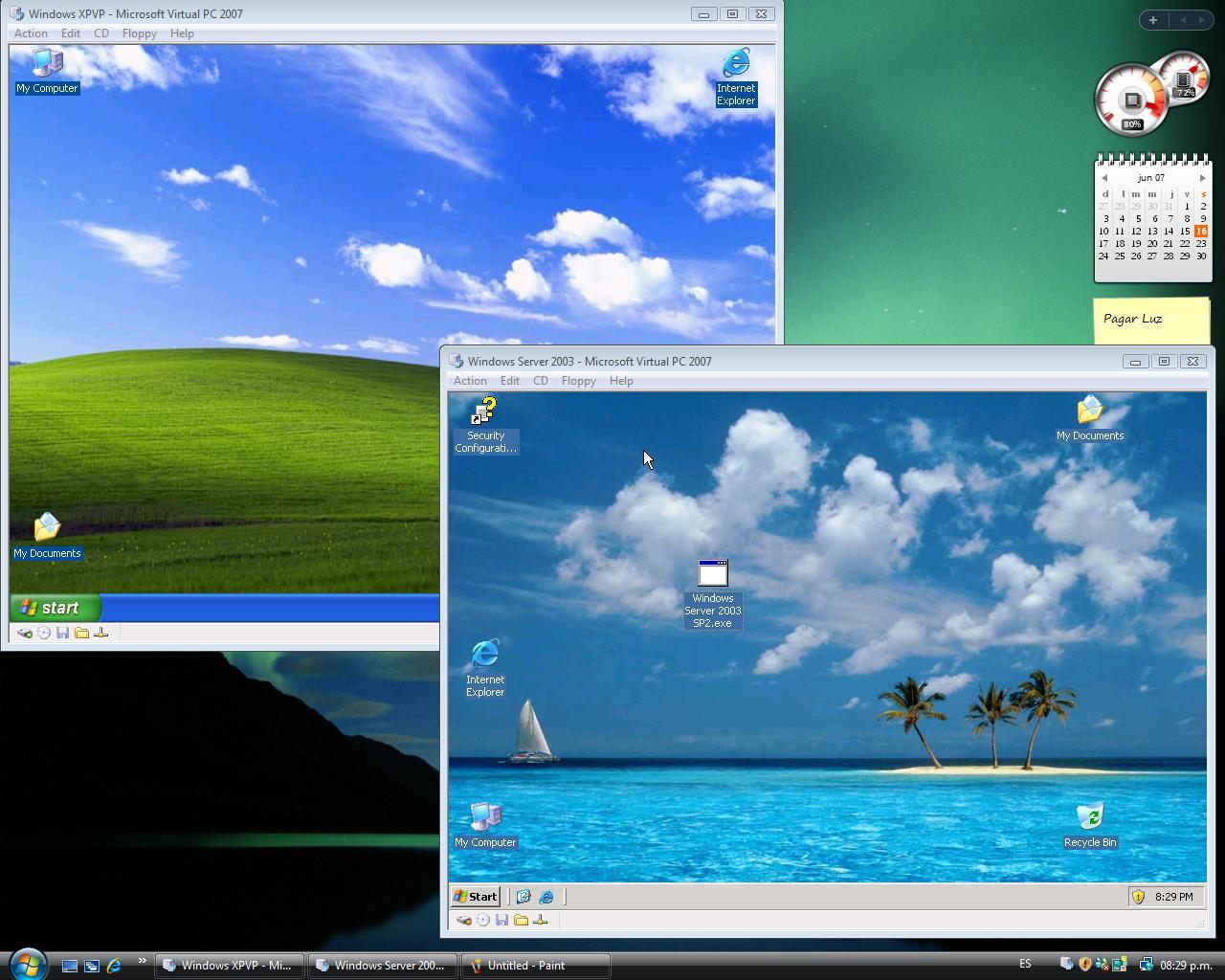
Task: Select Windows Server 2003 SP2.exe file icon
Action: pyautogui.click(x=713, y=594)
